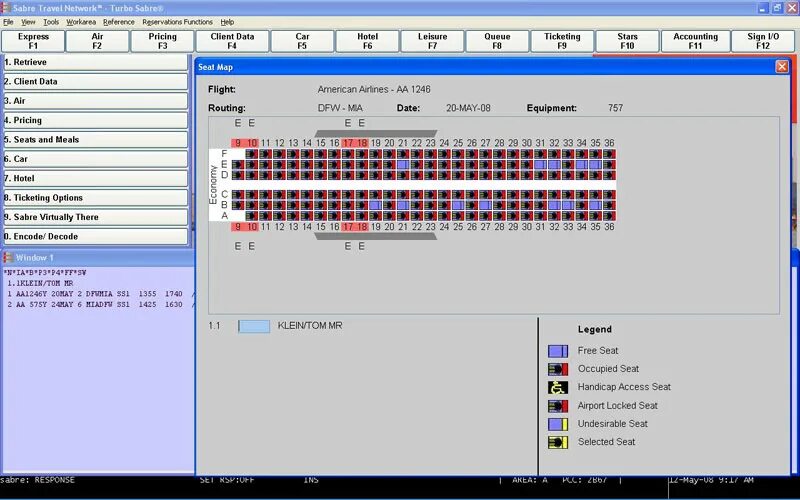Viewport: 800px width, 500px height.
Task: Choose 8. Ticketing Options
Action: click(x=96, y=198)
